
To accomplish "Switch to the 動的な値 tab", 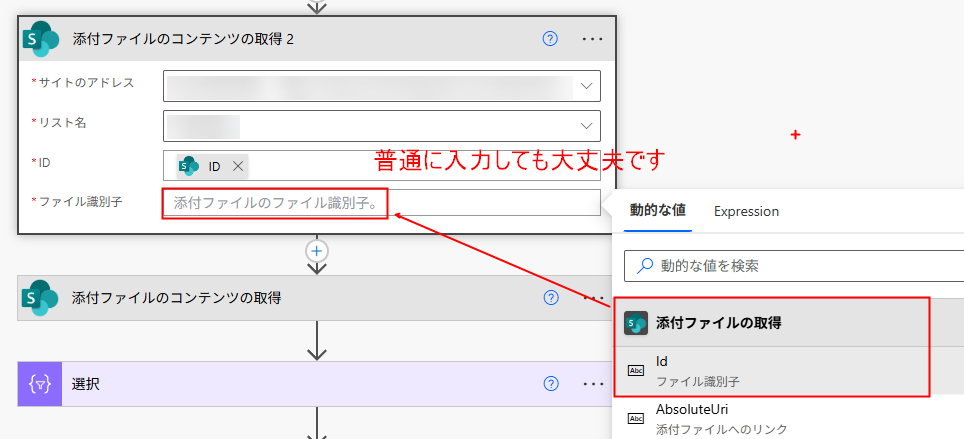I will point(658,211).
